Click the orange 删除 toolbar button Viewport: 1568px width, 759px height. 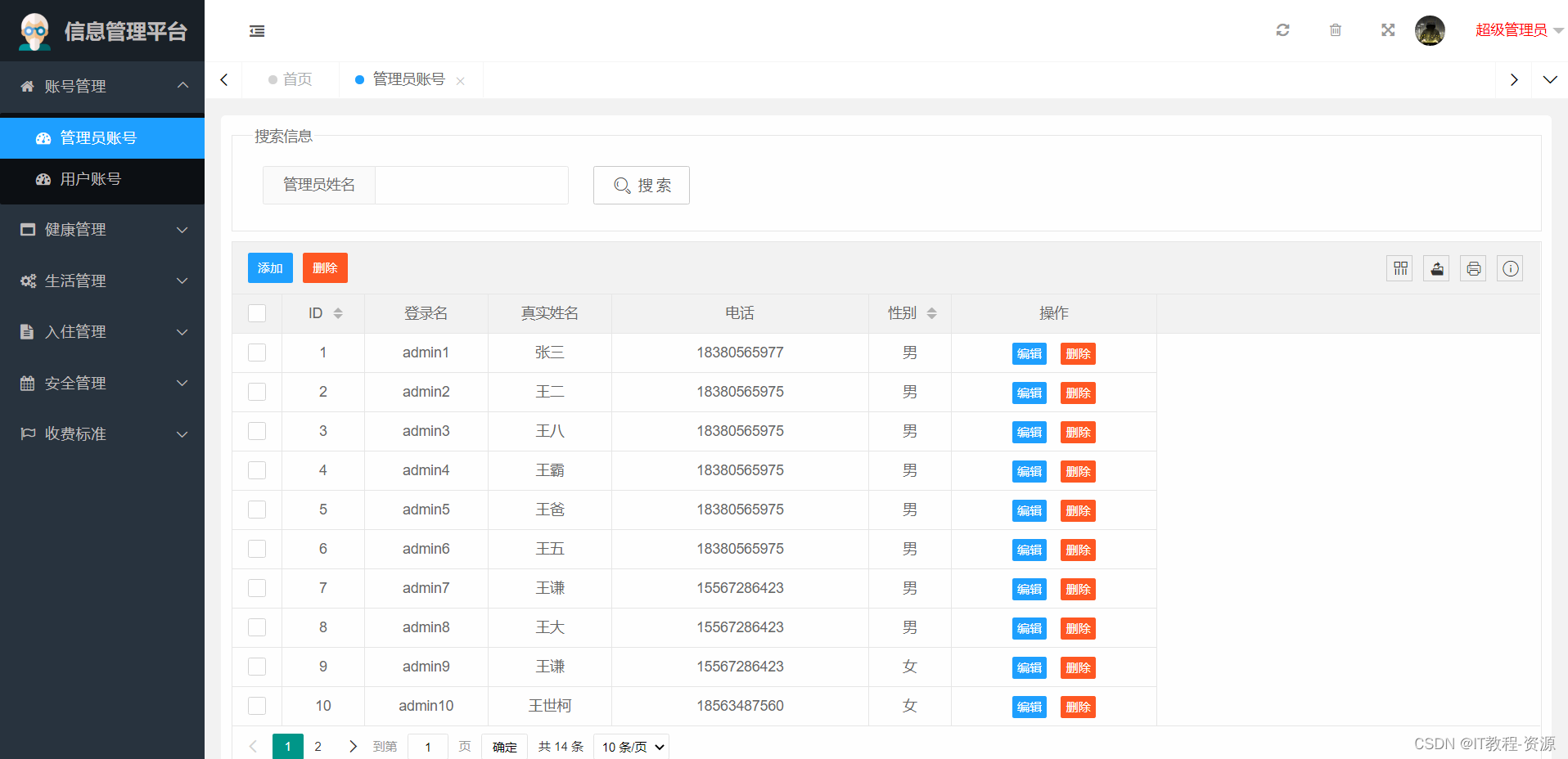[325, 267]
